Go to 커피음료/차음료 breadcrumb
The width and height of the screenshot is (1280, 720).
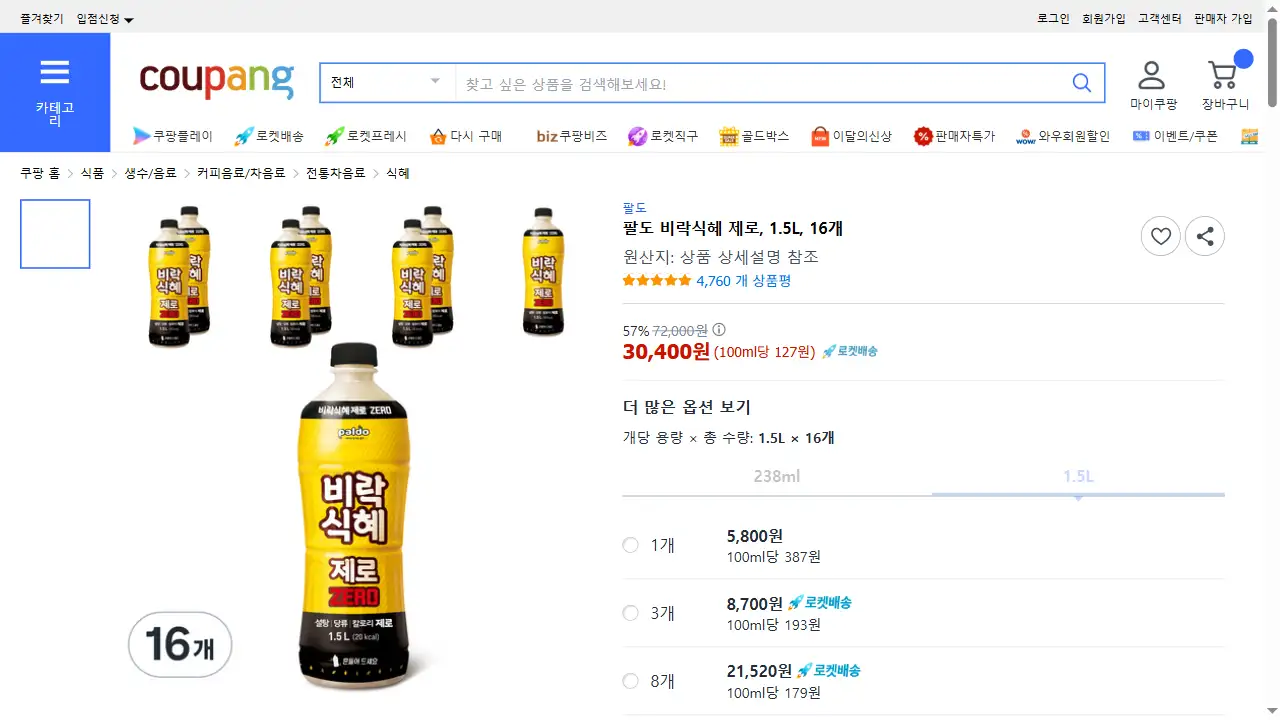(x=241, y=173)
